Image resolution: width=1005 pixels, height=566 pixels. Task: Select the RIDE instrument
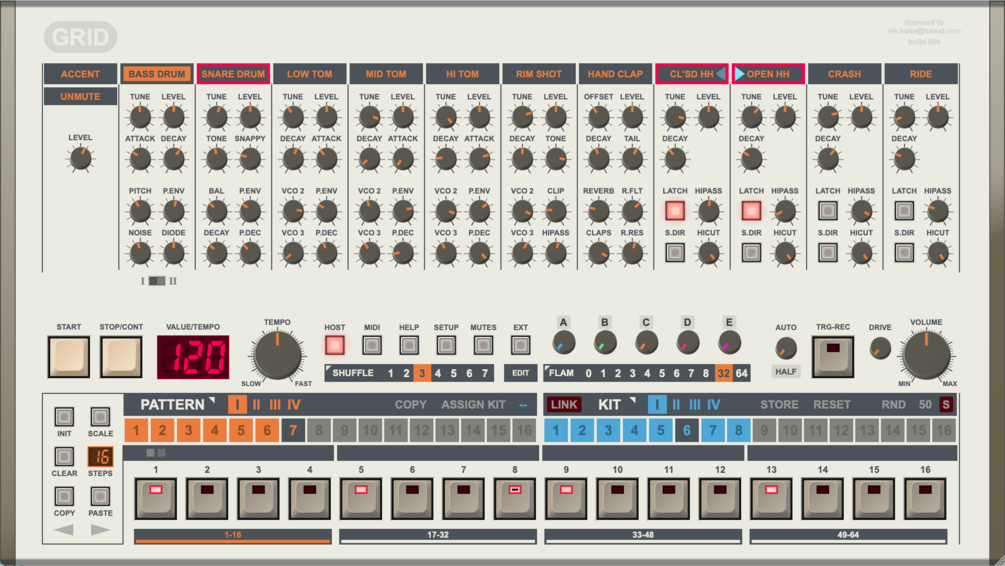pos(921,74)
